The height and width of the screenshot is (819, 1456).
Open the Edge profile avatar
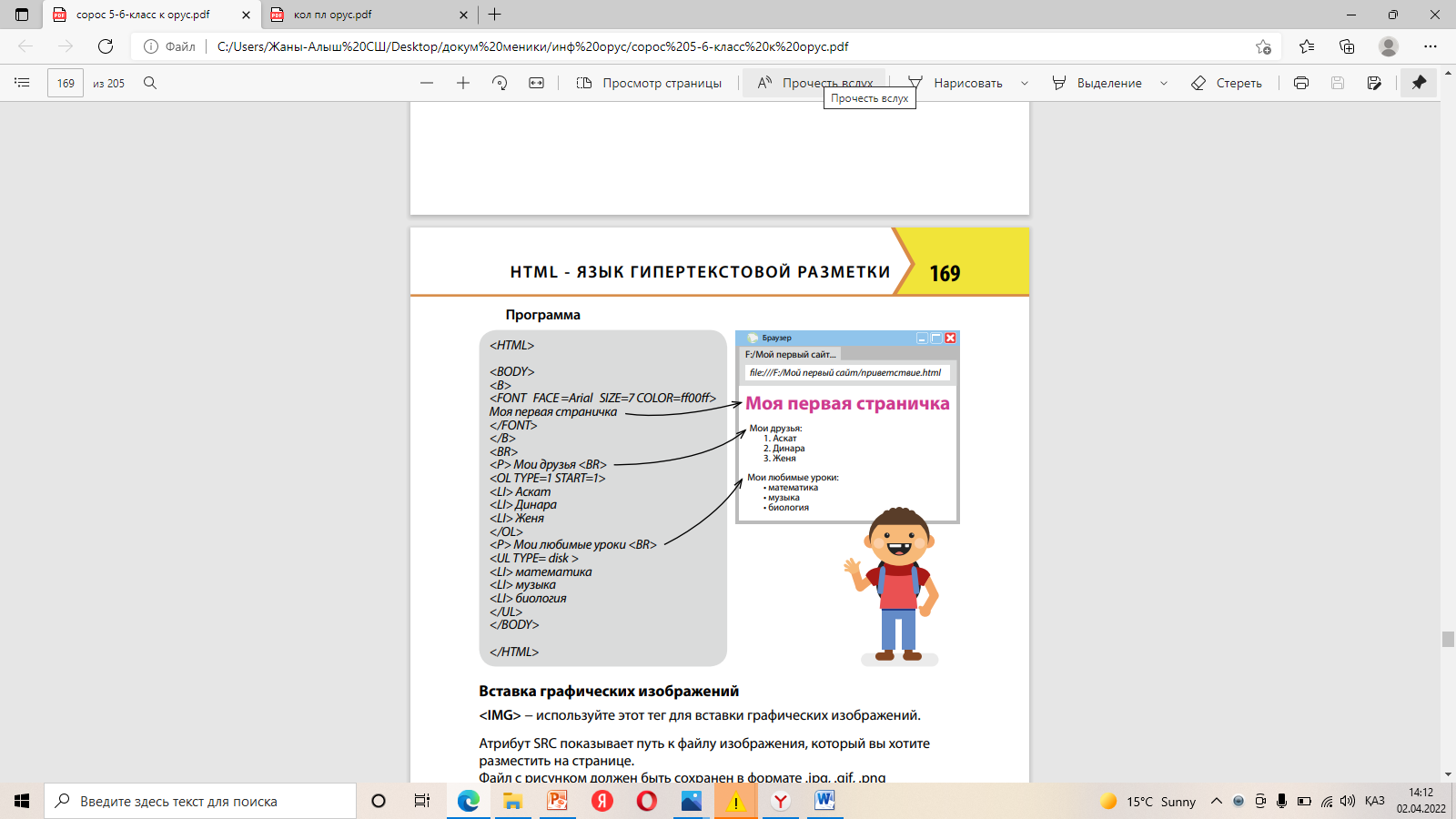[1389, 46]
